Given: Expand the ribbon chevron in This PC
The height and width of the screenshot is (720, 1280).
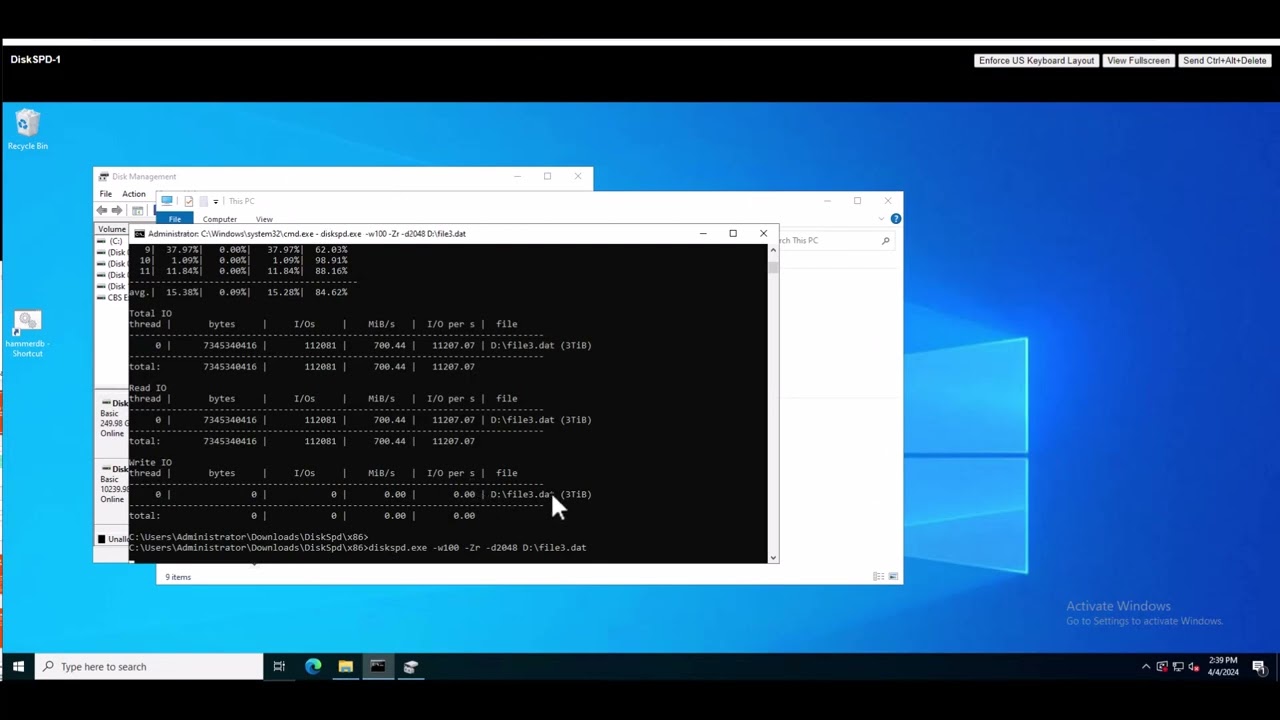Looking at the screenshot, I should (x=881, y=219).
